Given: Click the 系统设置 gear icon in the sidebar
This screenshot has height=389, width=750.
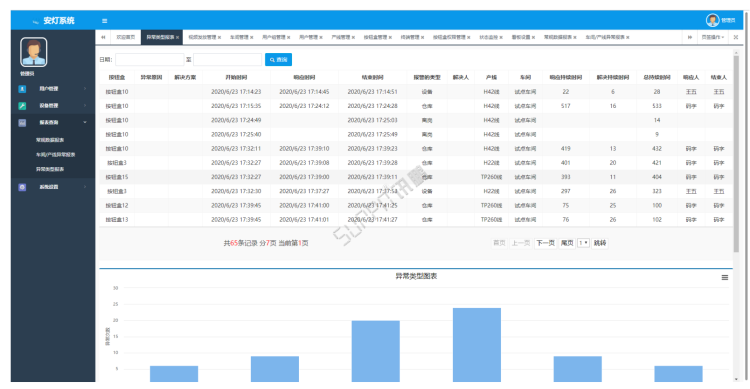Looking at the screenshot, I should (x=22, y=187).
